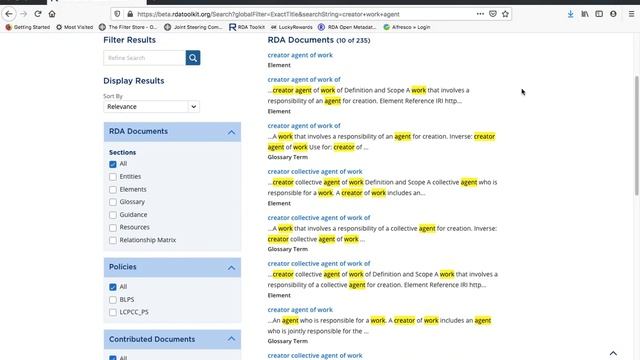
Task: Open the Firefox account icon
Action: click(613, 14)
